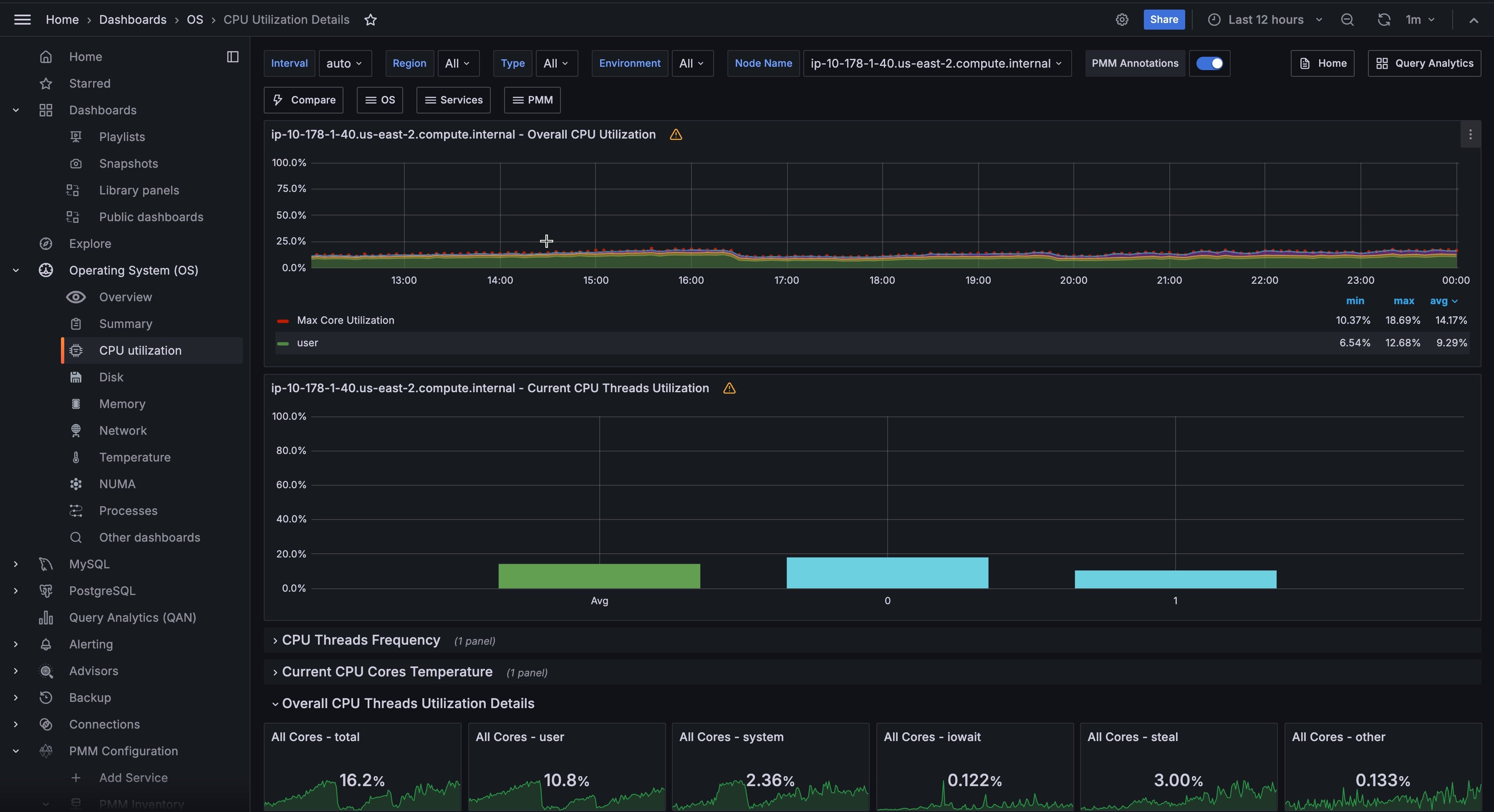Collapse the top navigation bar chevron
1494x812 pixels.
(x=1474, y=20)
